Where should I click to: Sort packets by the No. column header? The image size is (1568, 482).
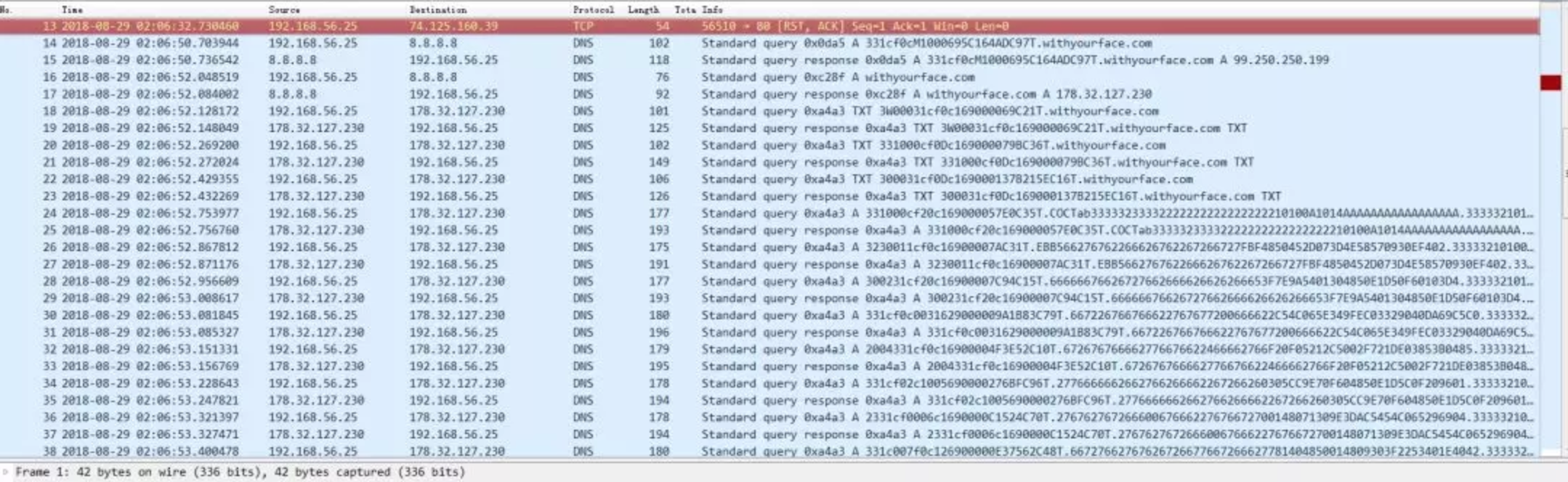pos(6,10)
